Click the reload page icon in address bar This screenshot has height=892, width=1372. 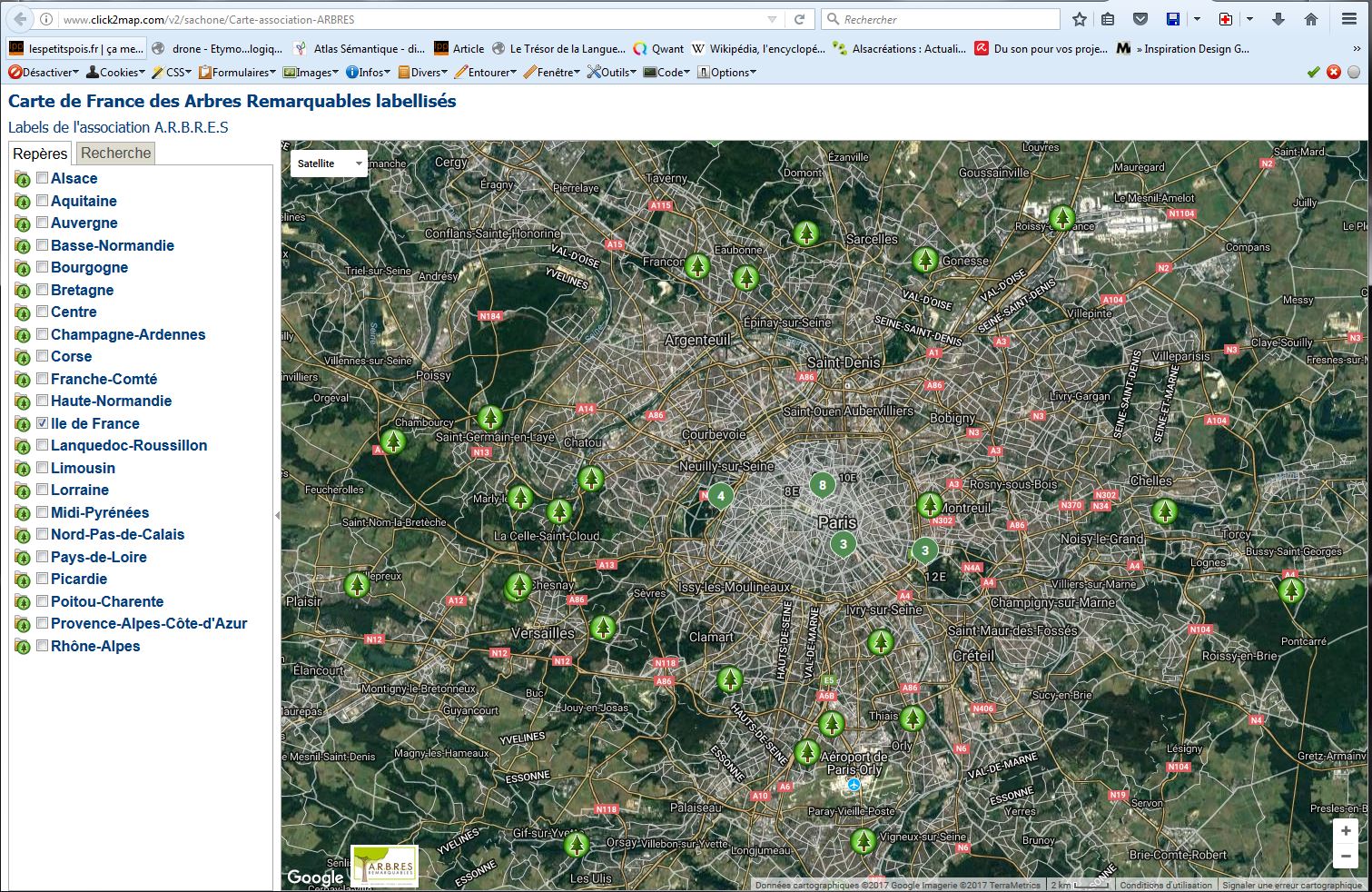click(x=800, y=19)
